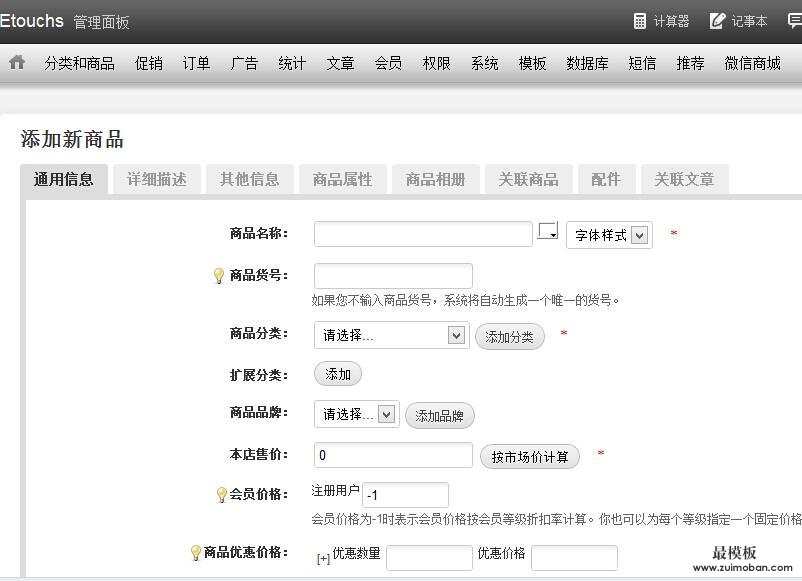Image resolution: width=802 pixels, height=581 pixels.
Task: Open the 微信商城 menu
Action: (752, 63)
